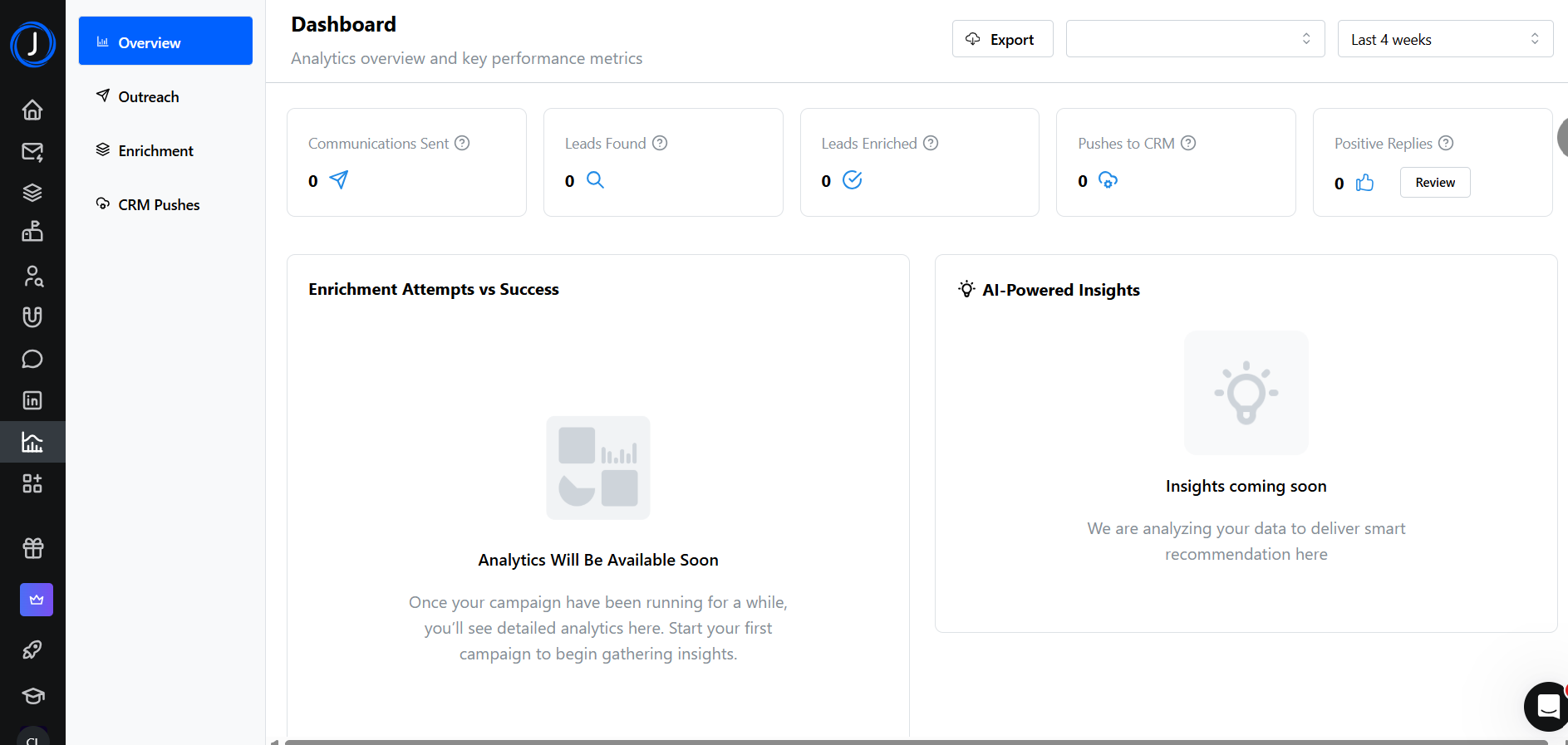Open the empty filter dropdown beside Export
Screen dimensions: 1568x745
pyautogui.click(x=1195, y=39)
